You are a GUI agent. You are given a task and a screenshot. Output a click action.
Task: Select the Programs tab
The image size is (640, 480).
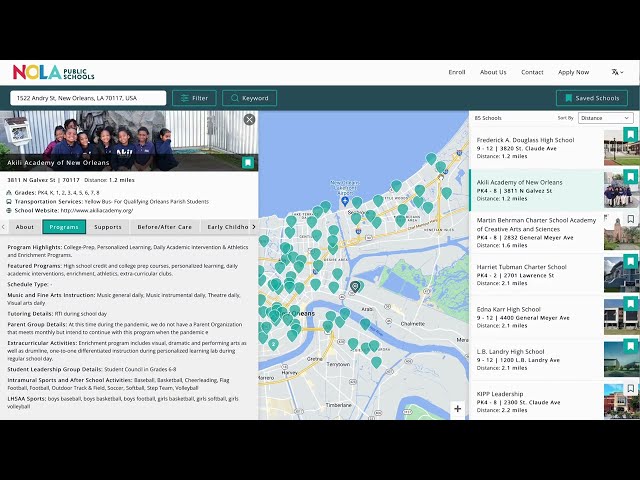(64, 227)
